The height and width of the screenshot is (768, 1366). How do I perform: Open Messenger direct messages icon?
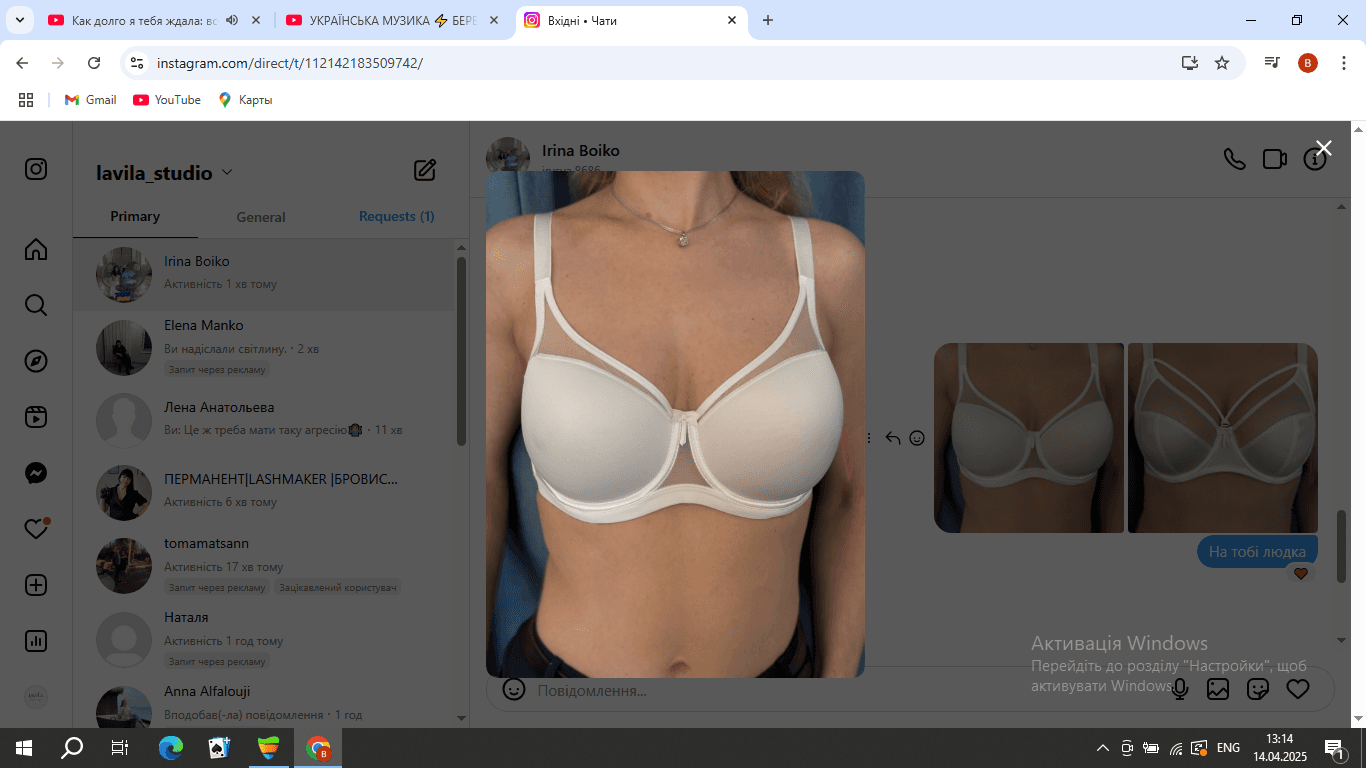pyautogui.click(x=36, y=473)
